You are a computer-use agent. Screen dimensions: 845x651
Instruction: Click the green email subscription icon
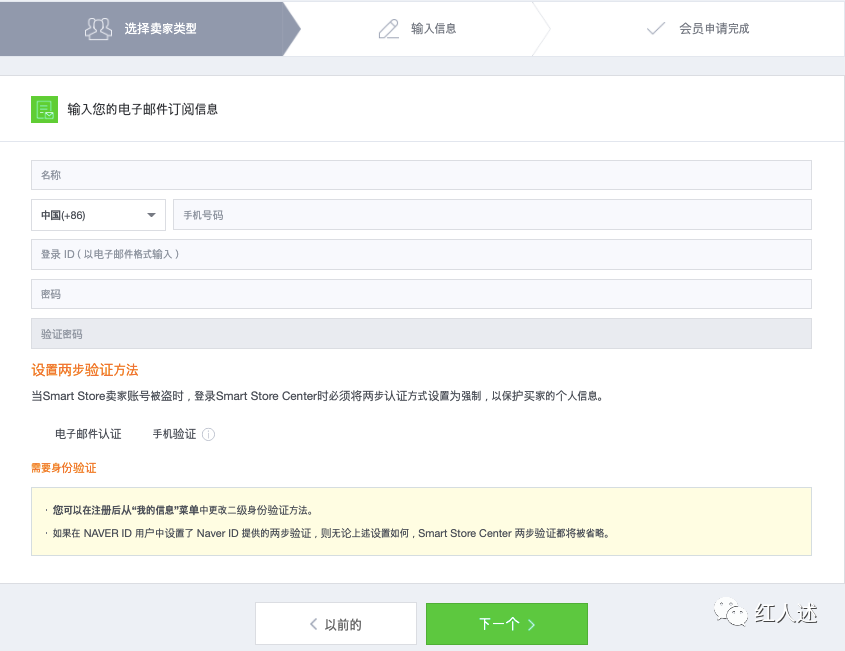click(x=44, y=108)
